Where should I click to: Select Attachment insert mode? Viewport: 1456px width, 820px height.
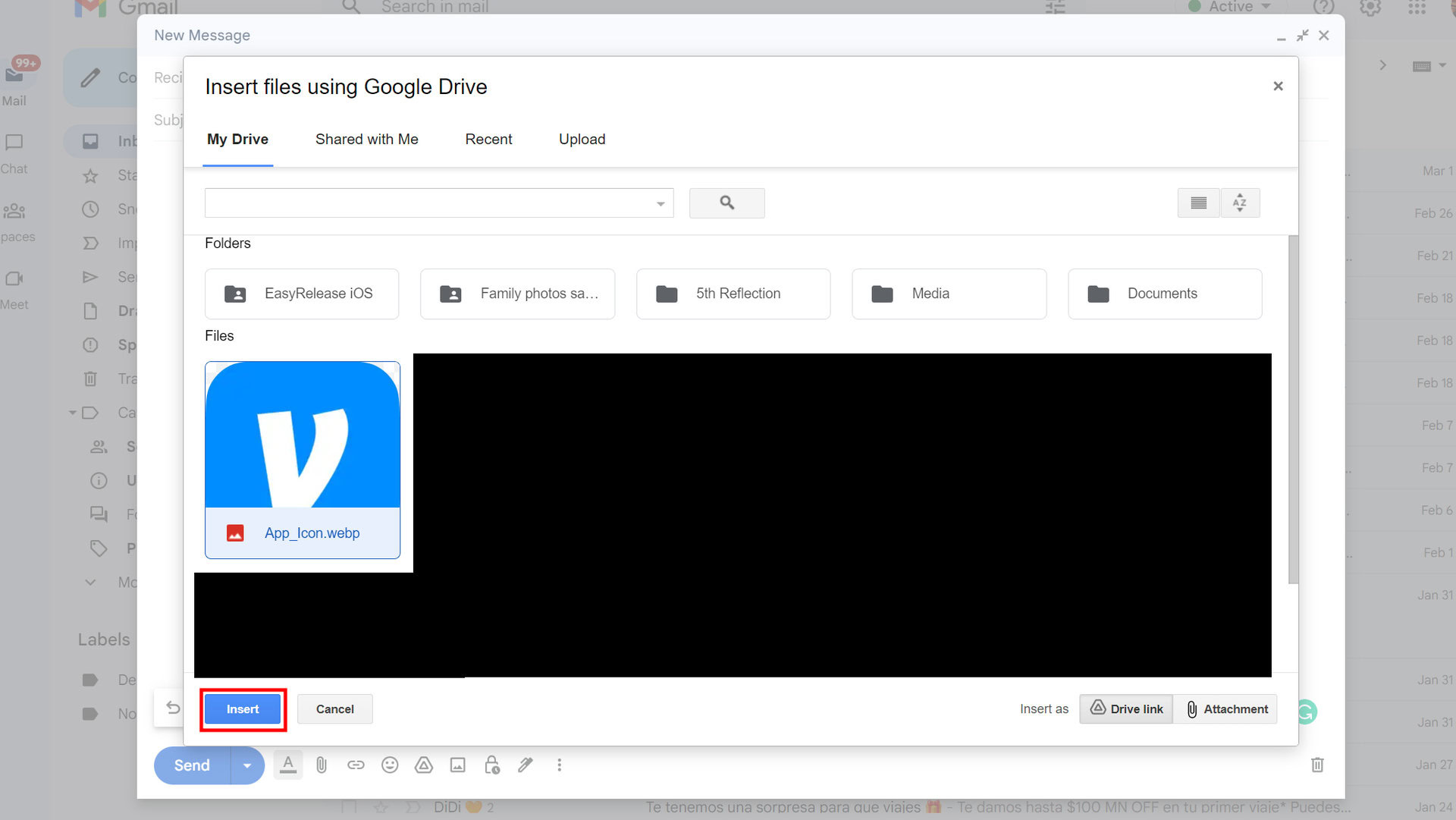[x=1225, y=708]
